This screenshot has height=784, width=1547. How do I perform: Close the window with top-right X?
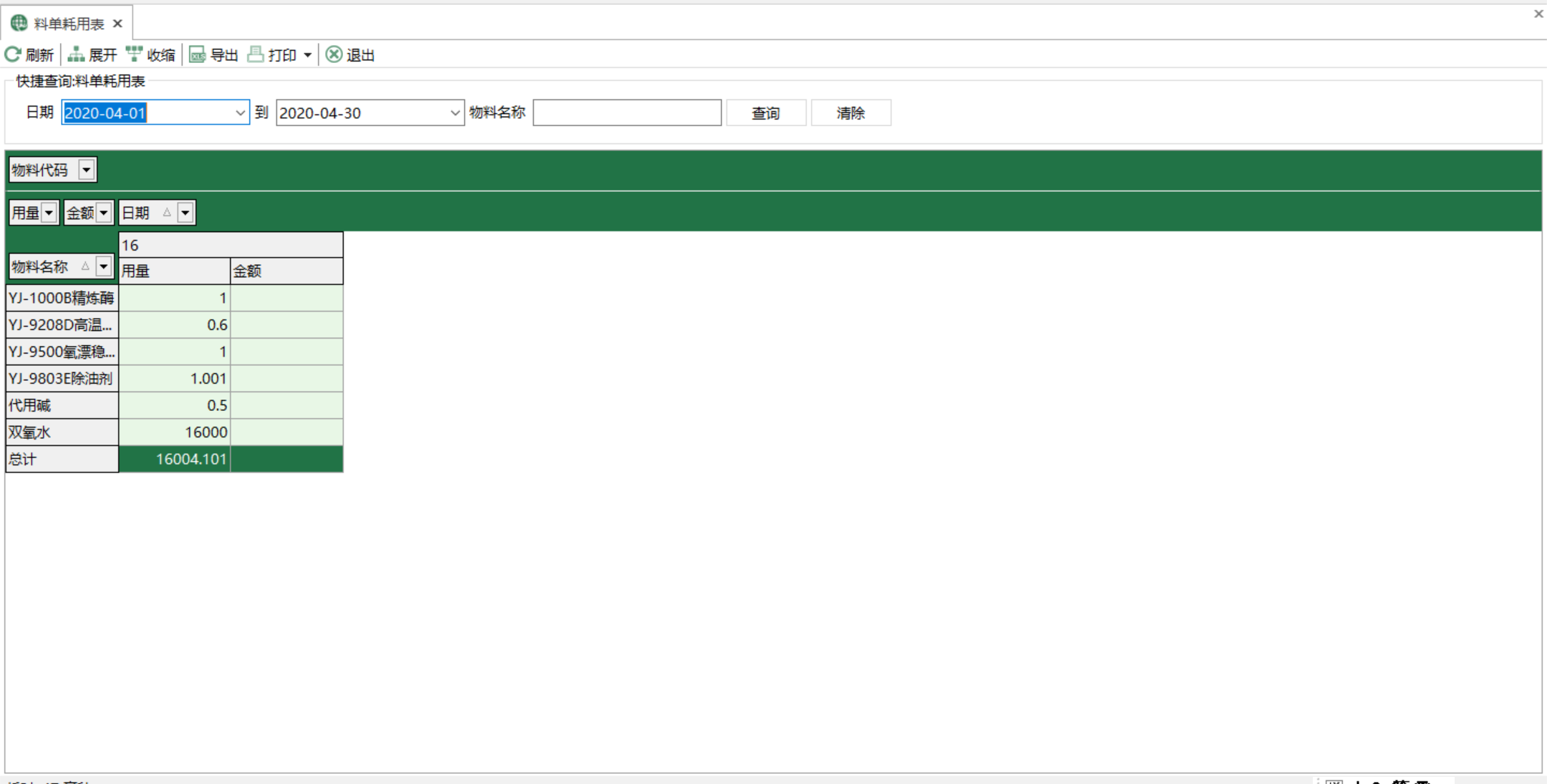click(x=1538, y=14)
